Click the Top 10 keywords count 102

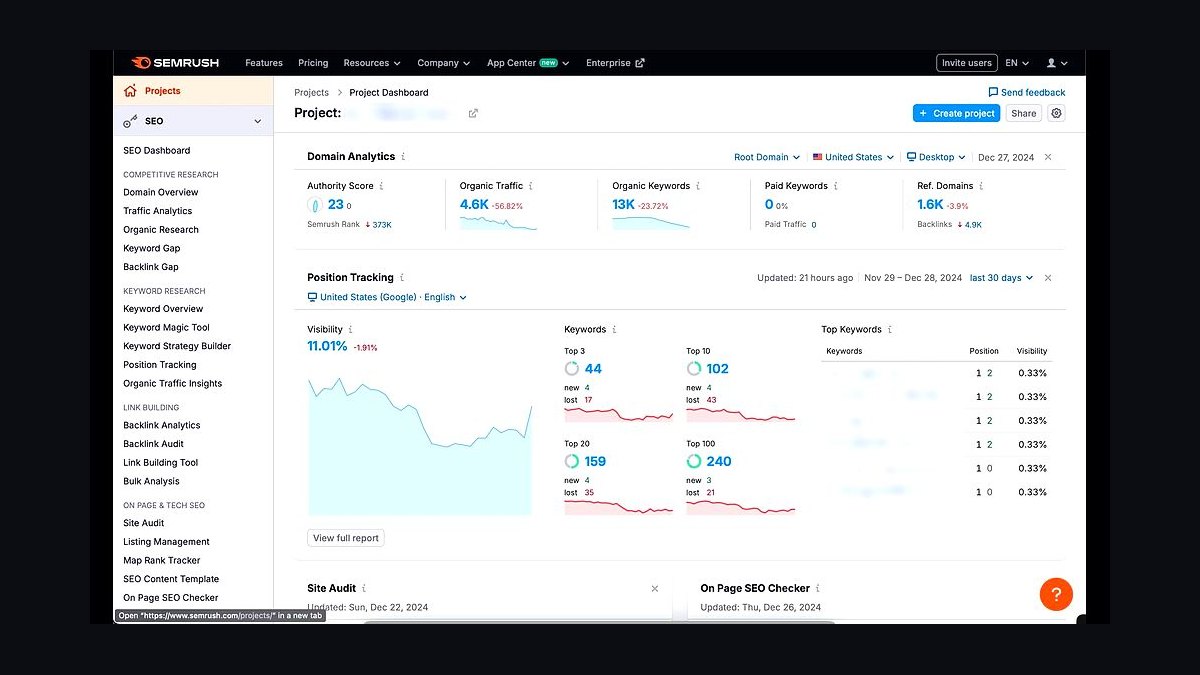click(717, 368)
